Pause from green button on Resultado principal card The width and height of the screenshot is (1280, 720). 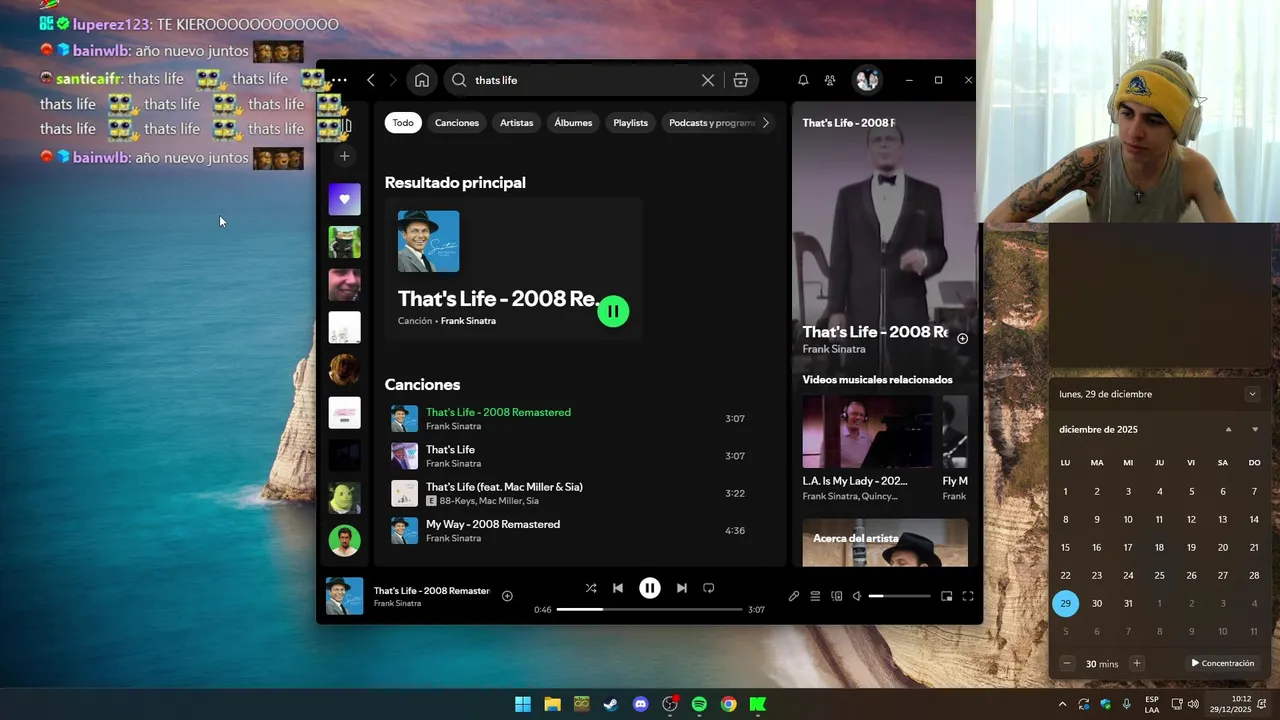(x=613, y=311)
